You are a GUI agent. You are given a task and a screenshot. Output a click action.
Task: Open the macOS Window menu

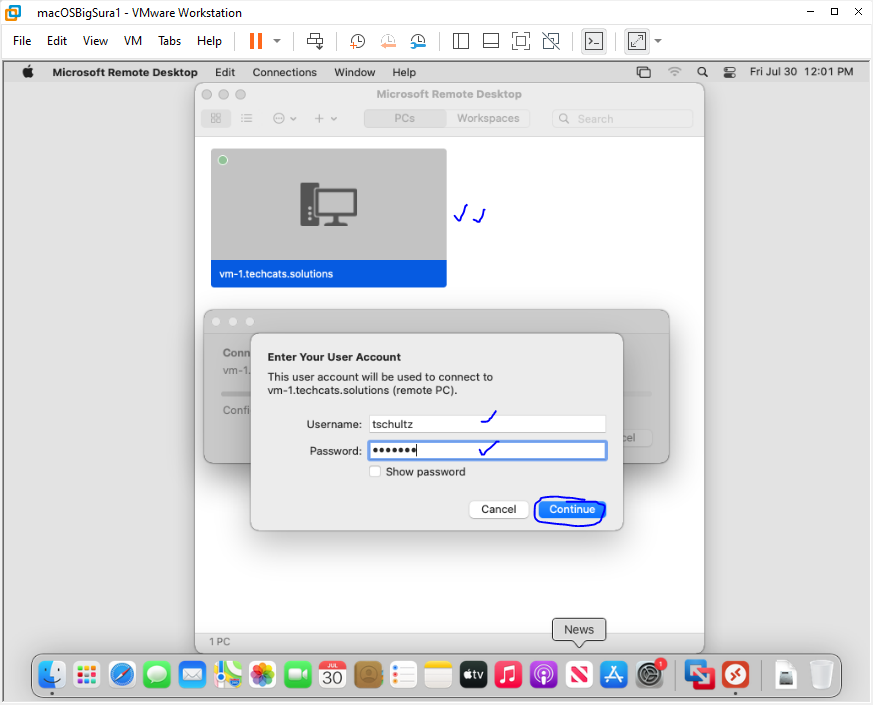click(x=355, y=72)
